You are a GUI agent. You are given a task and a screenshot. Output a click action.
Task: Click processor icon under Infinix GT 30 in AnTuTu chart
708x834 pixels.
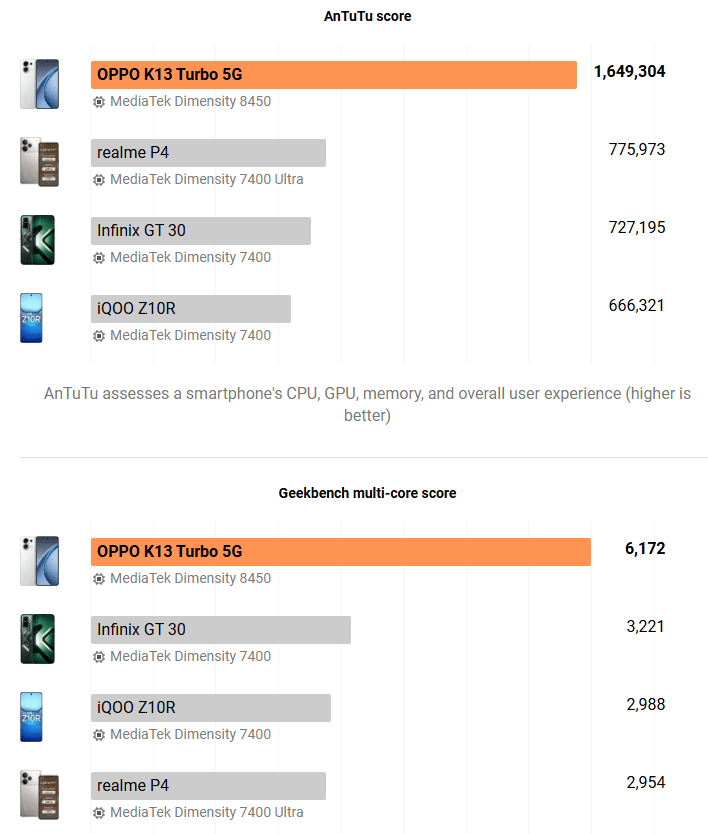point(99,258)
